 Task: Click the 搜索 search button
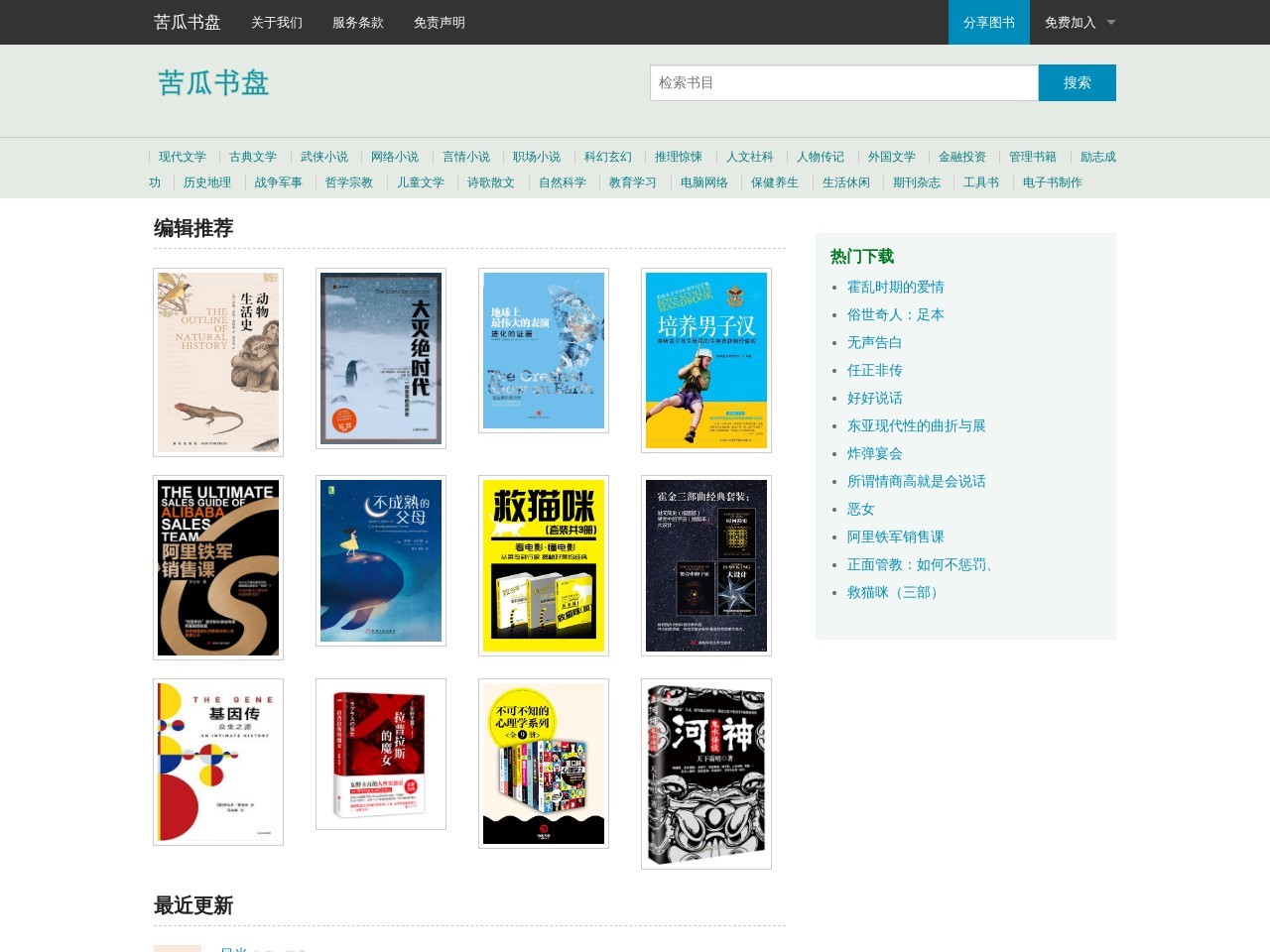click(1078, 82)
